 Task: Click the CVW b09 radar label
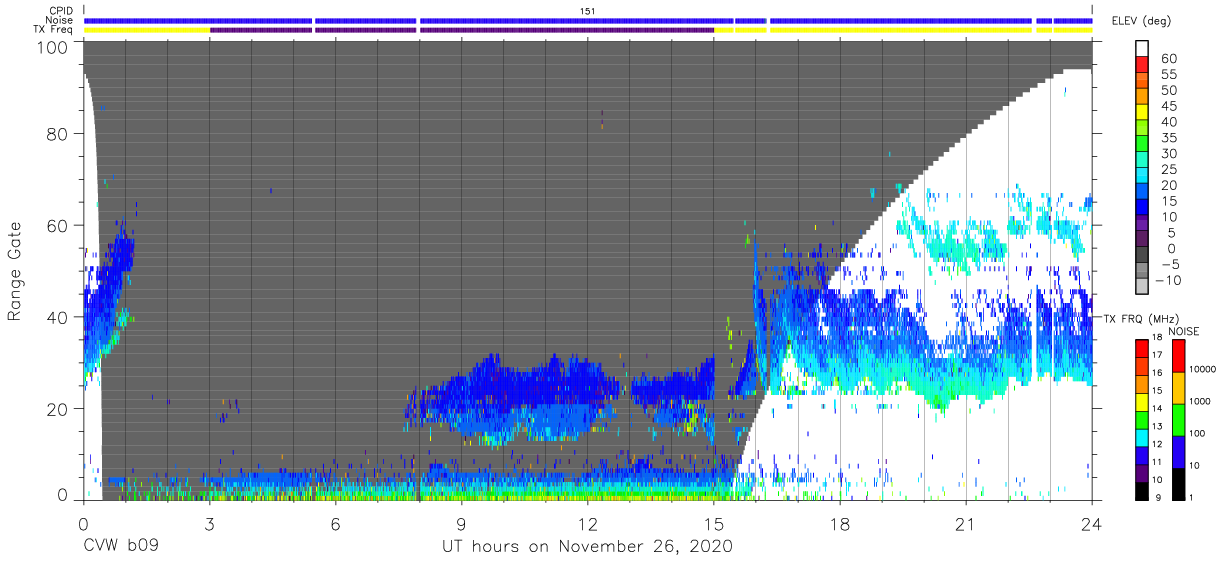[x=122, y=547]
